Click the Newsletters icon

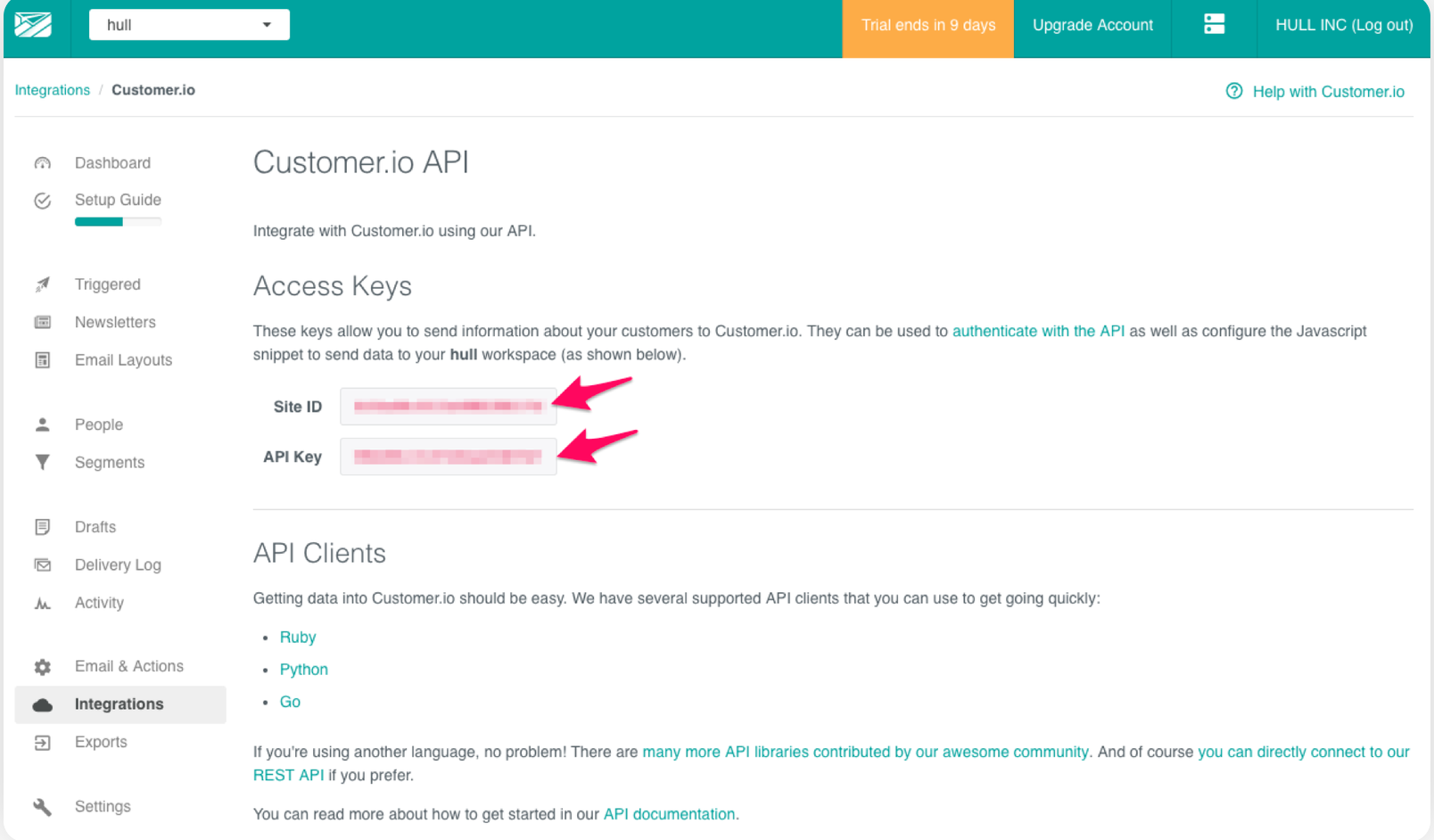click(x=43, y=322)
